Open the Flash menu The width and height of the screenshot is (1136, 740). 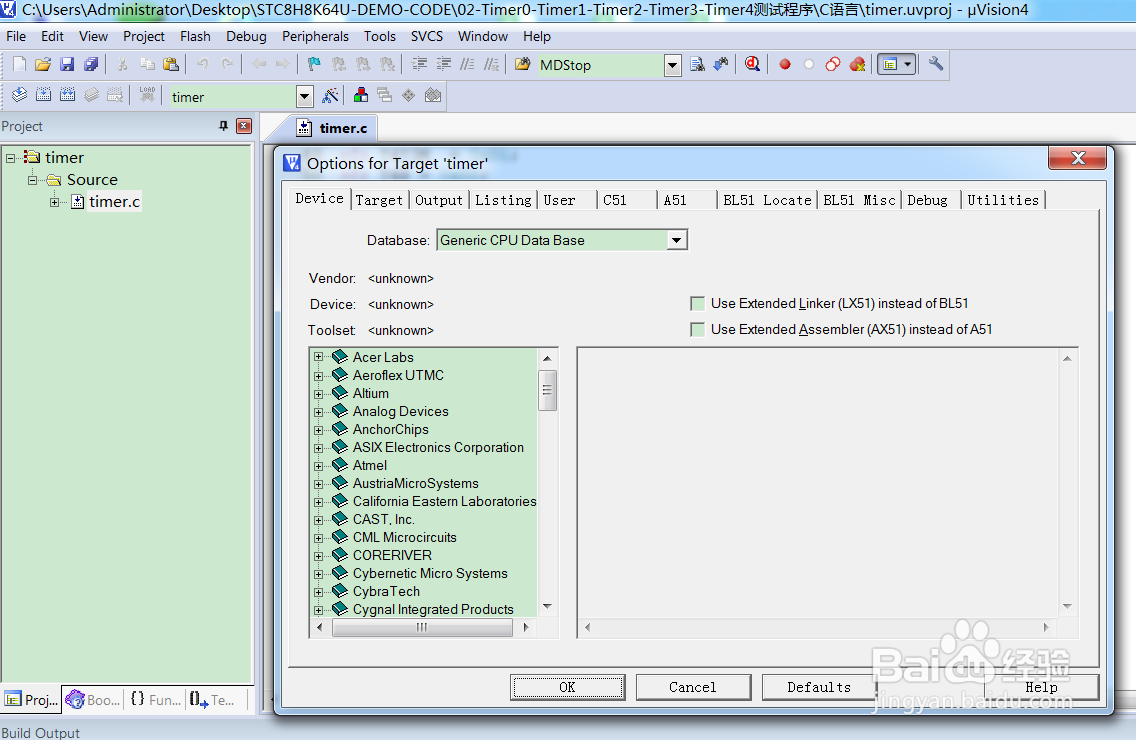point(196,36)
